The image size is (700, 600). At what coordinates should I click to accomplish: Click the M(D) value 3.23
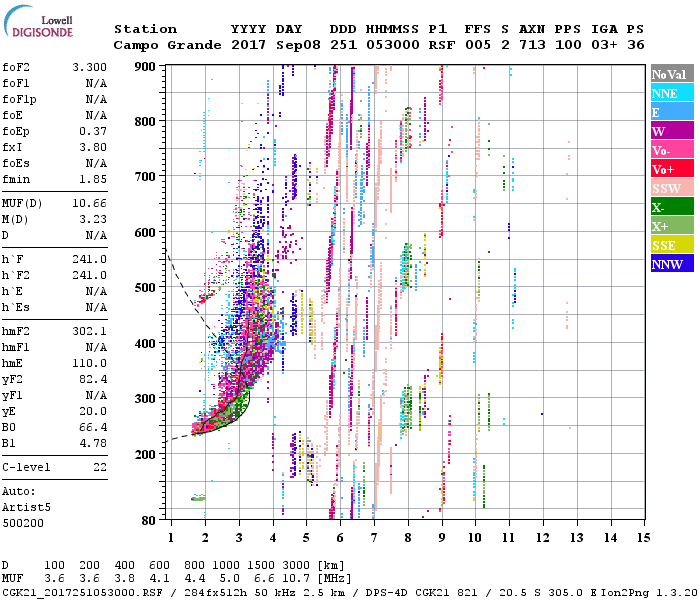tap(93, 220)
